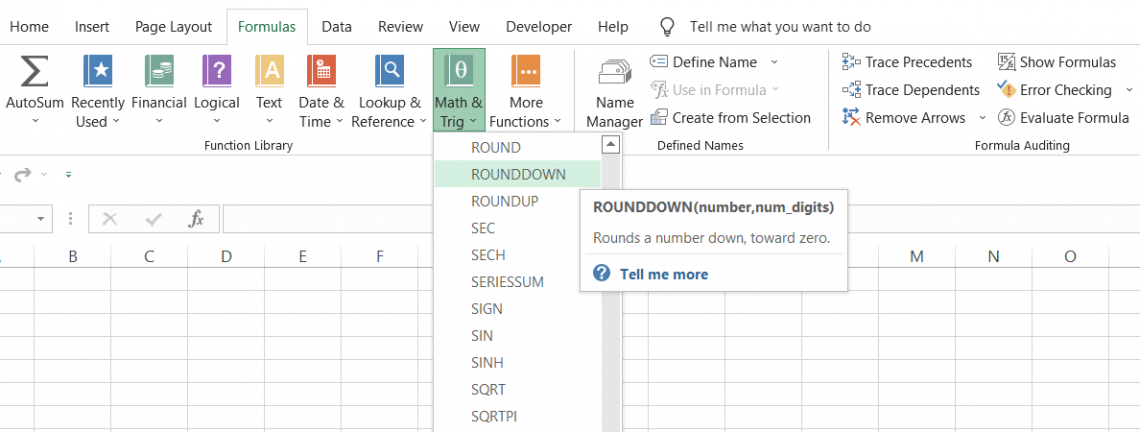1140x432 pixels.
Task: Choose SQRT in the function menu
Action: (x=489, y=389)
